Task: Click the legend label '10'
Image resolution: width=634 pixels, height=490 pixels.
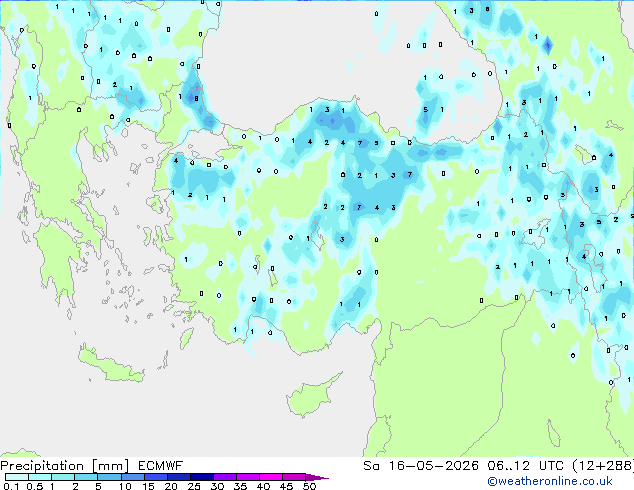Action: coord(125,486)
